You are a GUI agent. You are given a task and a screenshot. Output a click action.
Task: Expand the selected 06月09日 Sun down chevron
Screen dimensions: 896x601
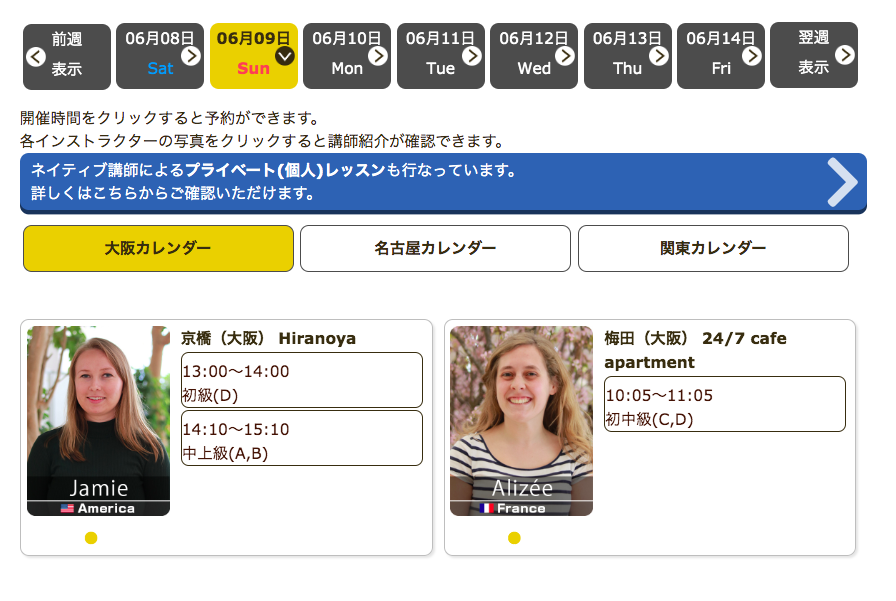(285, 56)
